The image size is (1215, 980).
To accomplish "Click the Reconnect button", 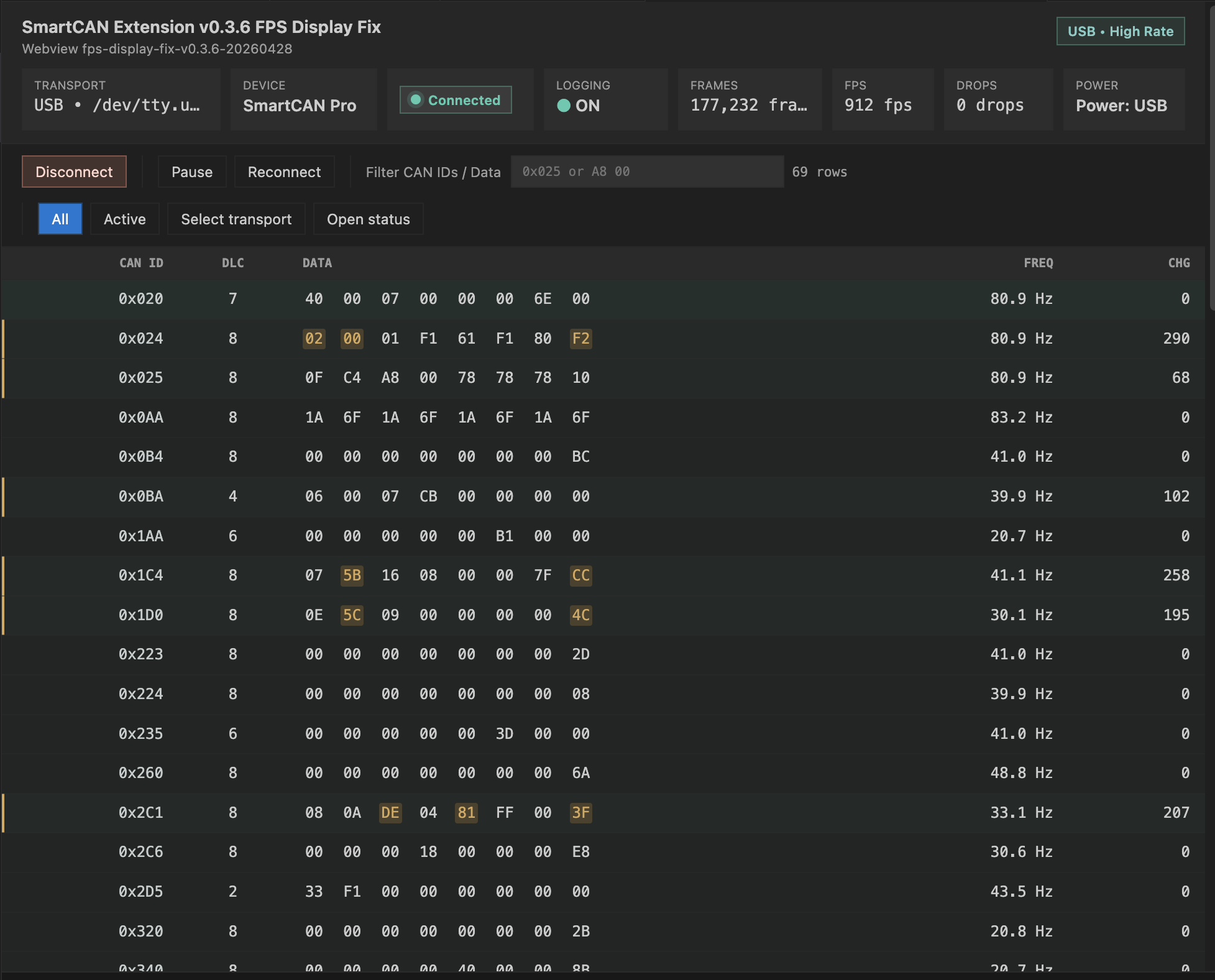I will click(x=284, y=172).
